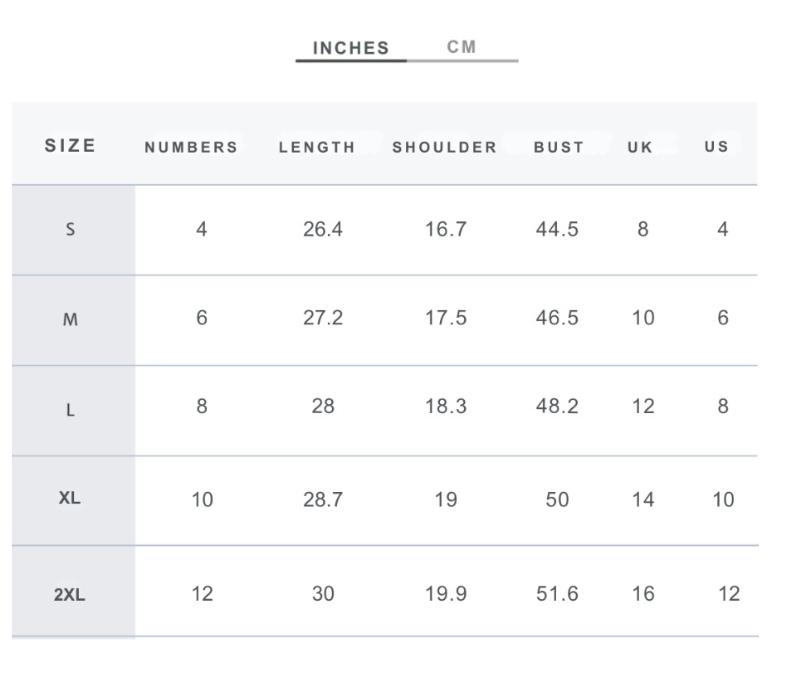804x698 pixels.
Task: Switch to the CM tab
Action: pyautogui.click(x=461, y=47)
